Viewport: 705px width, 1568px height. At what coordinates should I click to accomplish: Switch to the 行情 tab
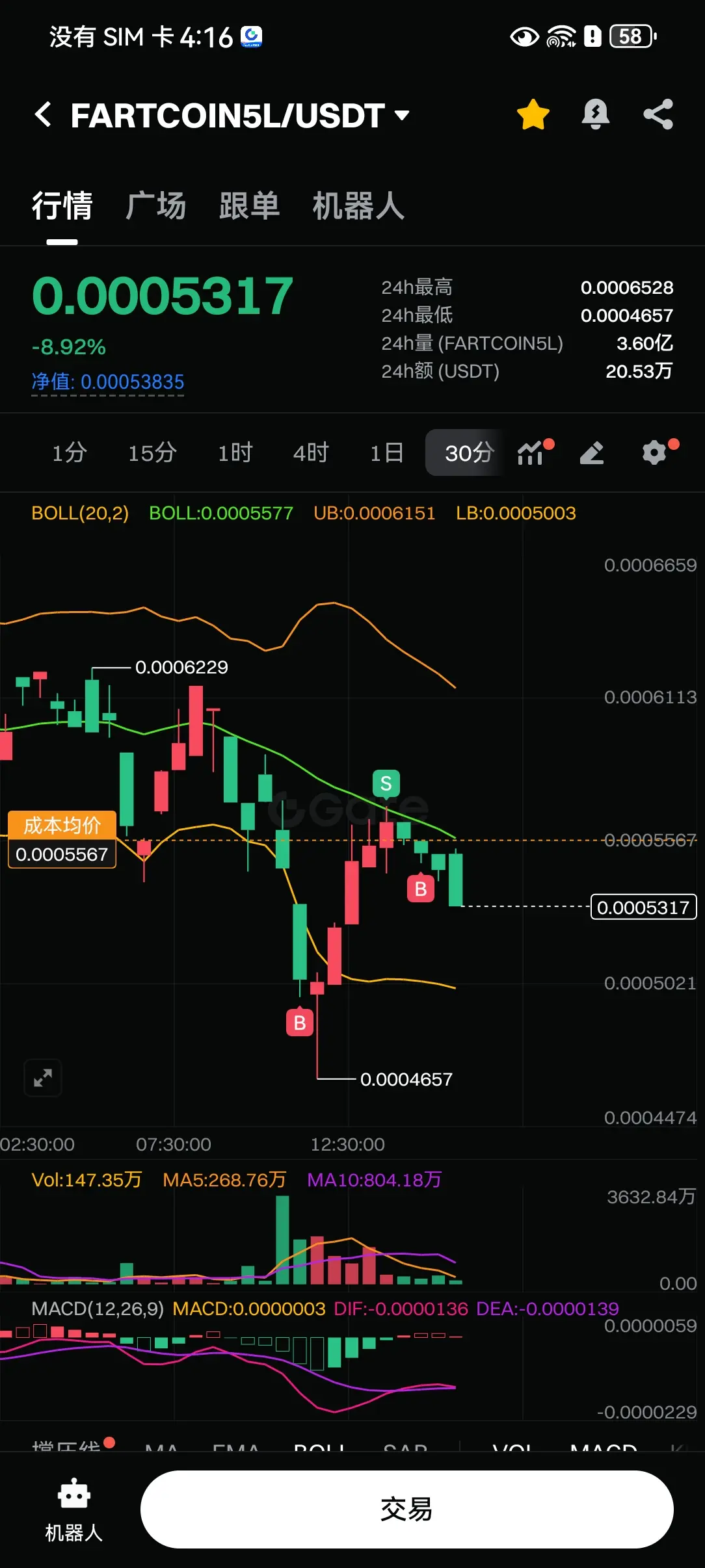point(62,206)
